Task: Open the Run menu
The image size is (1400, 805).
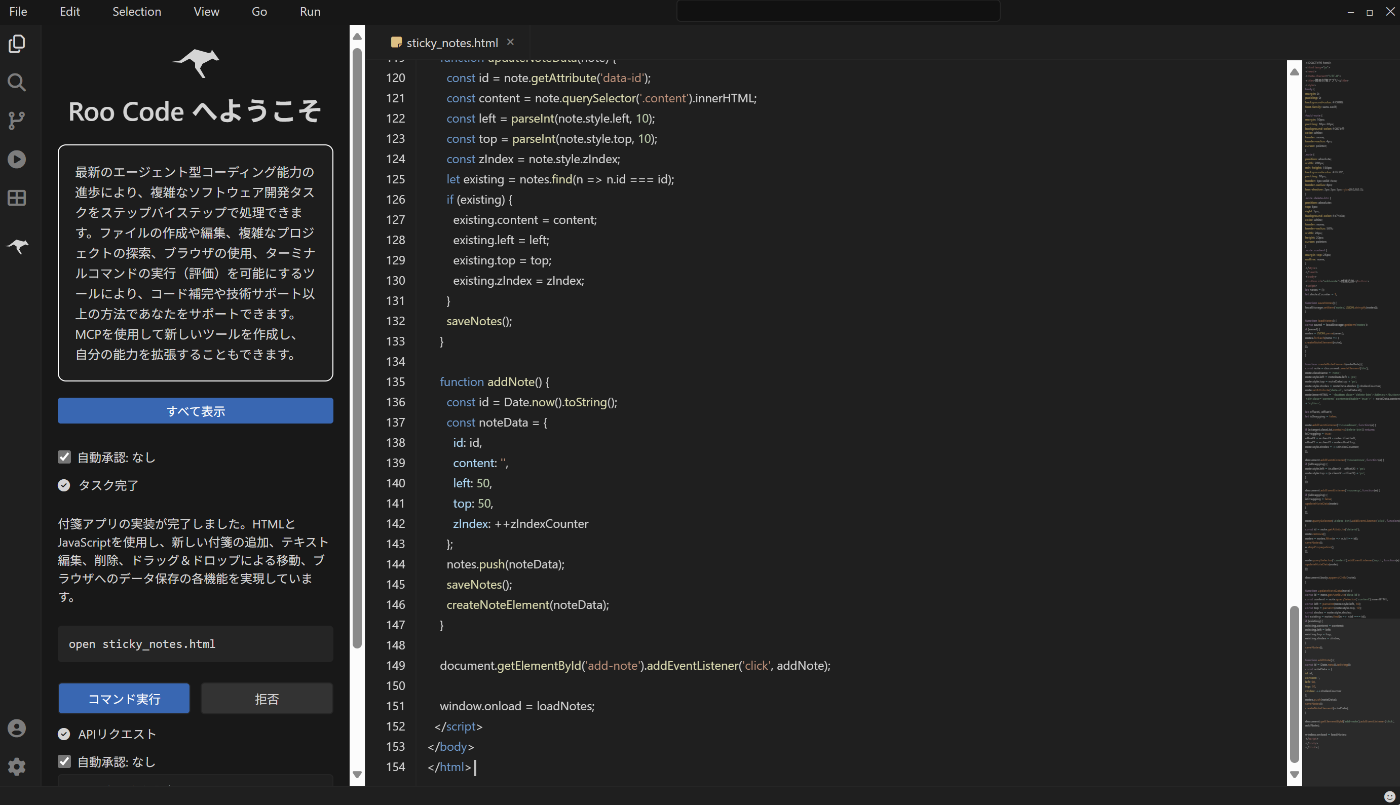Action: [x=310, y=12]
